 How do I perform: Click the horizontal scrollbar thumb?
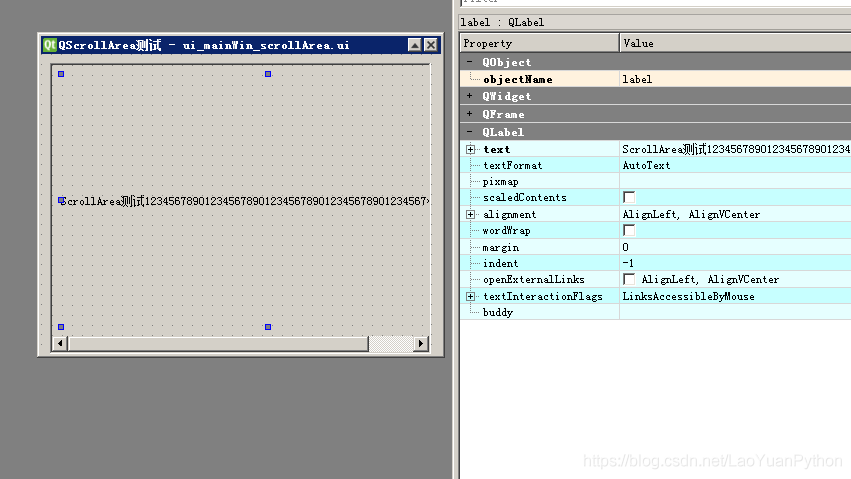(218, 343)
